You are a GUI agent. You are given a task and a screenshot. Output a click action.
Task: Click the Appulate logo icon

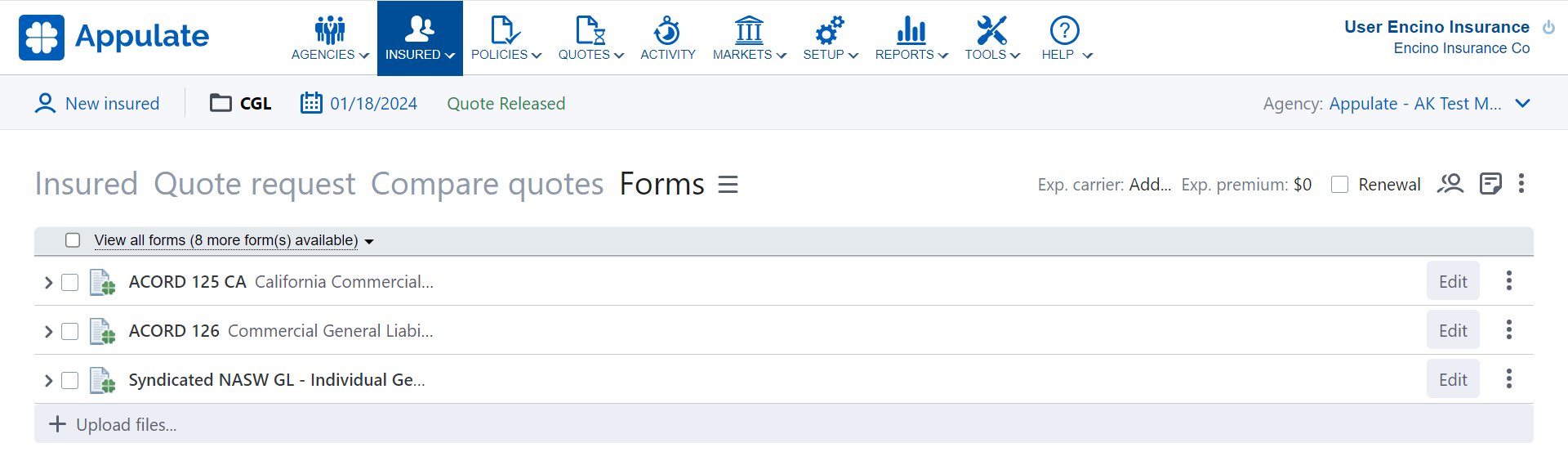point(42,38)
